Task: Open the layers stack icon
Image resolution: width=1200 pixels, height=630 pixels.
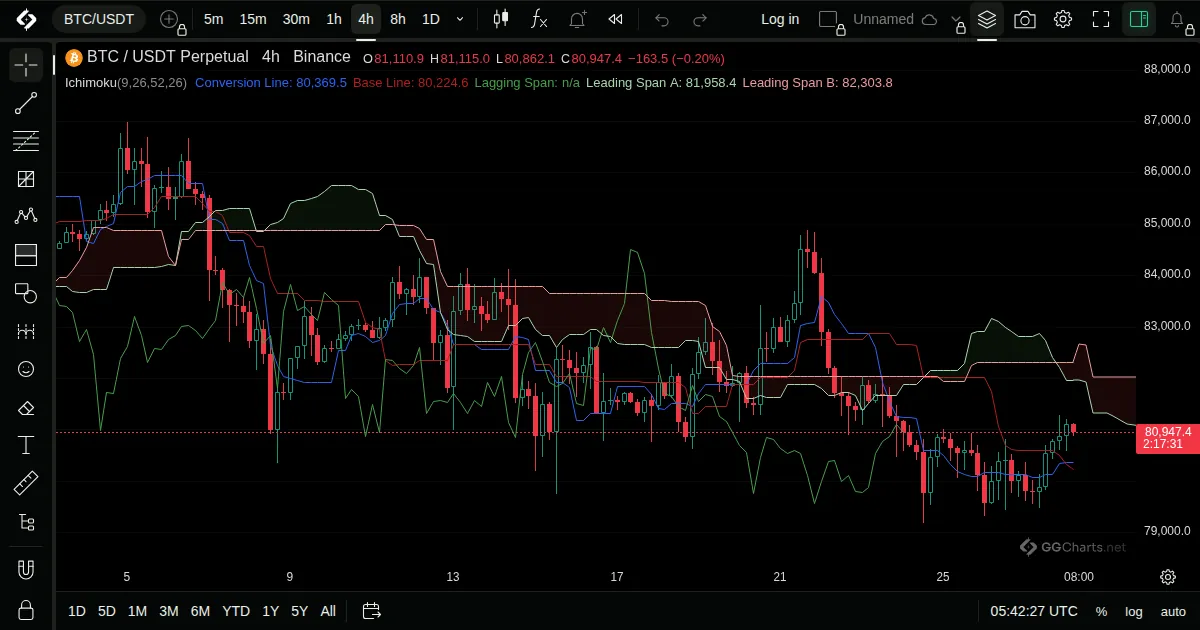Action: click(x=987, y=19)
